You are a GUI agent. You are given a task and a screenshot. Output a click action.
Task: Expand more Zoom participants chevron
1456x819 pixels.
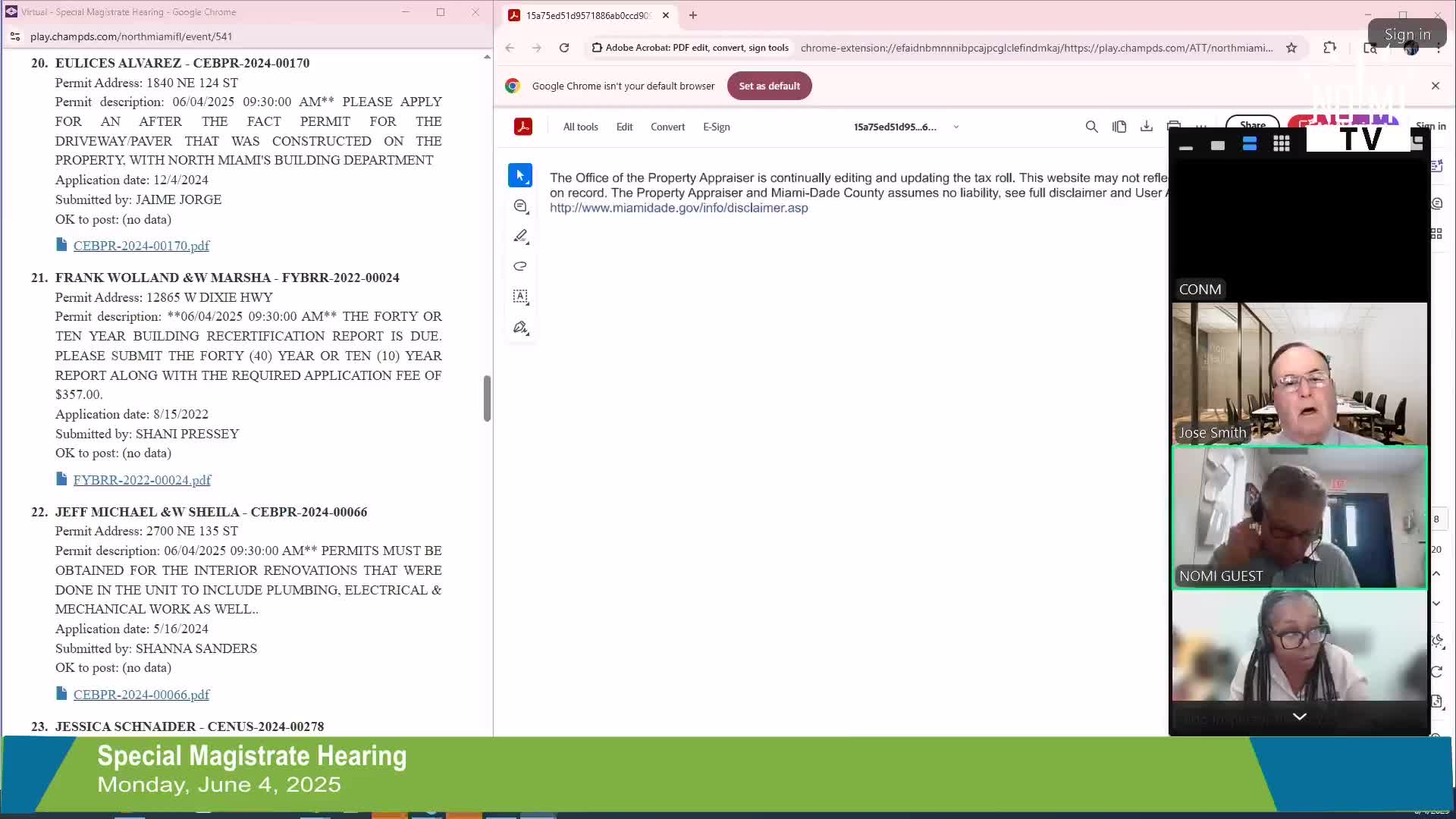point(1299,717)
